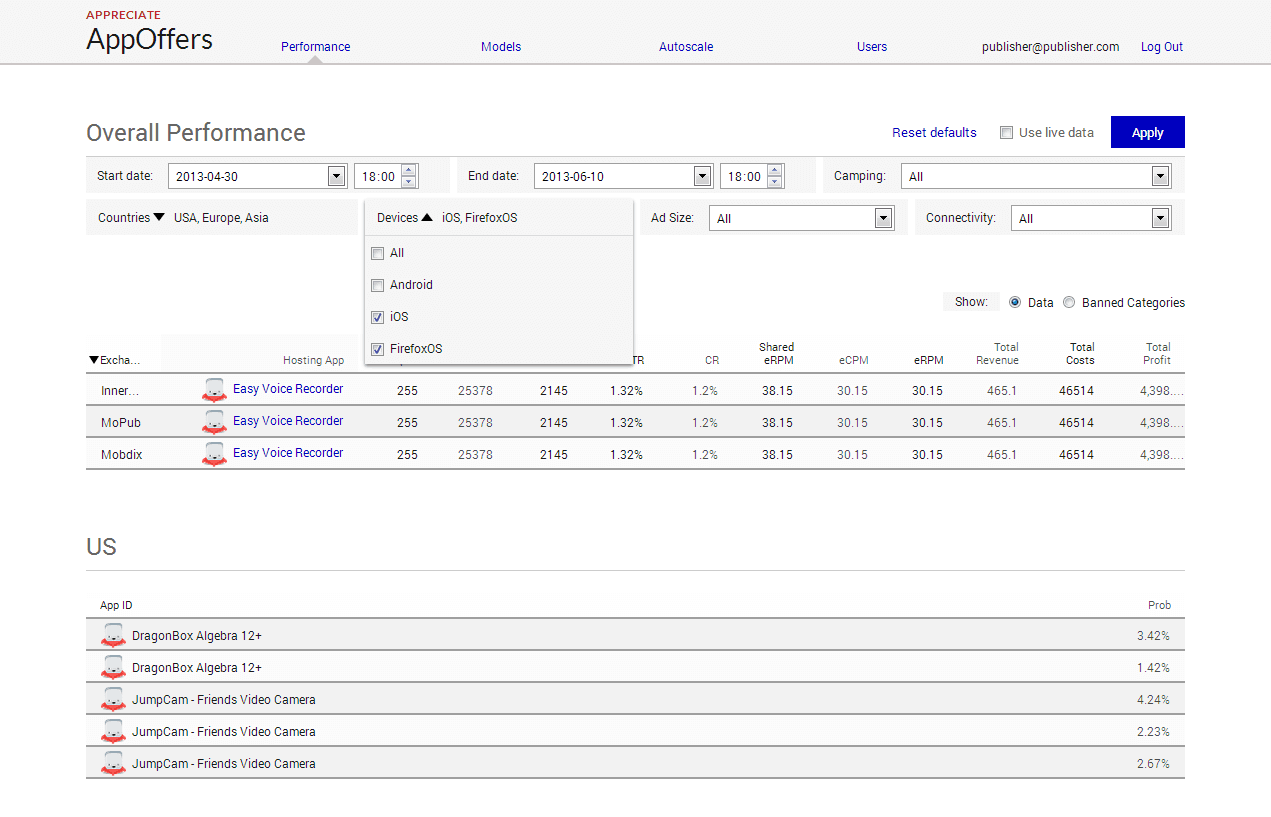Collapse the Devices filter arrow
The image size is (1271, 817).
(x=427, y=218)
